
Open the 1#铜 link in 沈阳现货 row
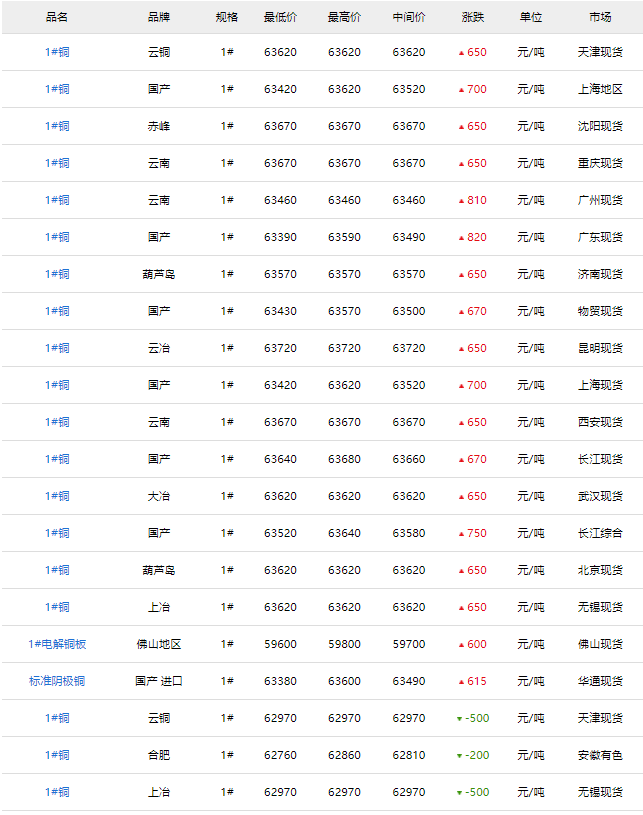coord(57,126)
